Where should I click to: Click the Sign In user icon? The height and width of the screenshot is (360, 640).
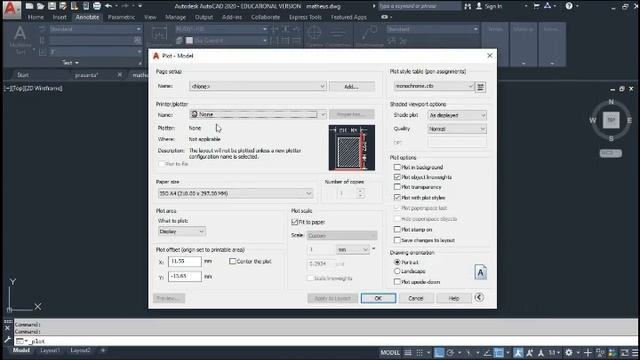pyautogui.click(x=479, y=6)
